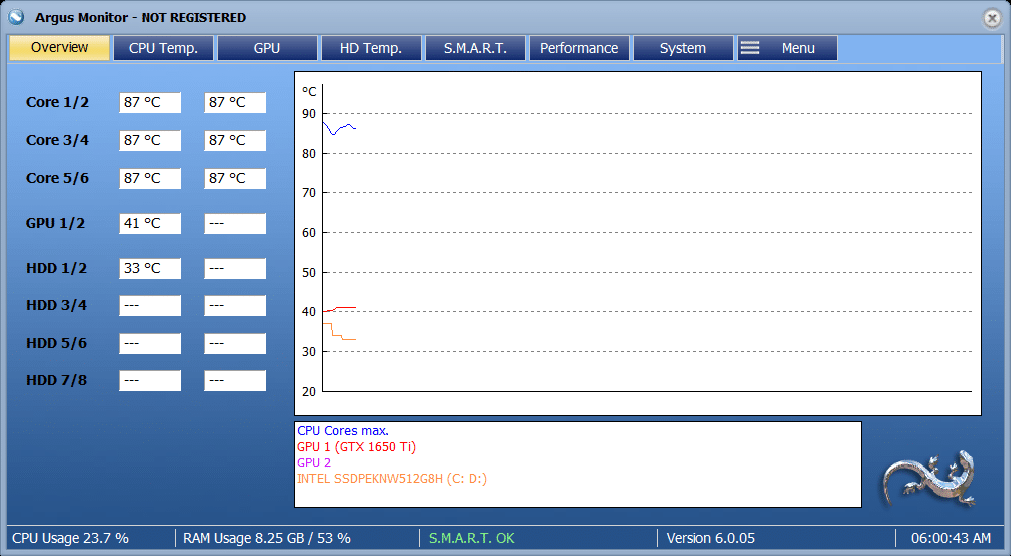This screenshot has height=556, width=1011.
Task: Open the System tab
Action: click(683, 48)
